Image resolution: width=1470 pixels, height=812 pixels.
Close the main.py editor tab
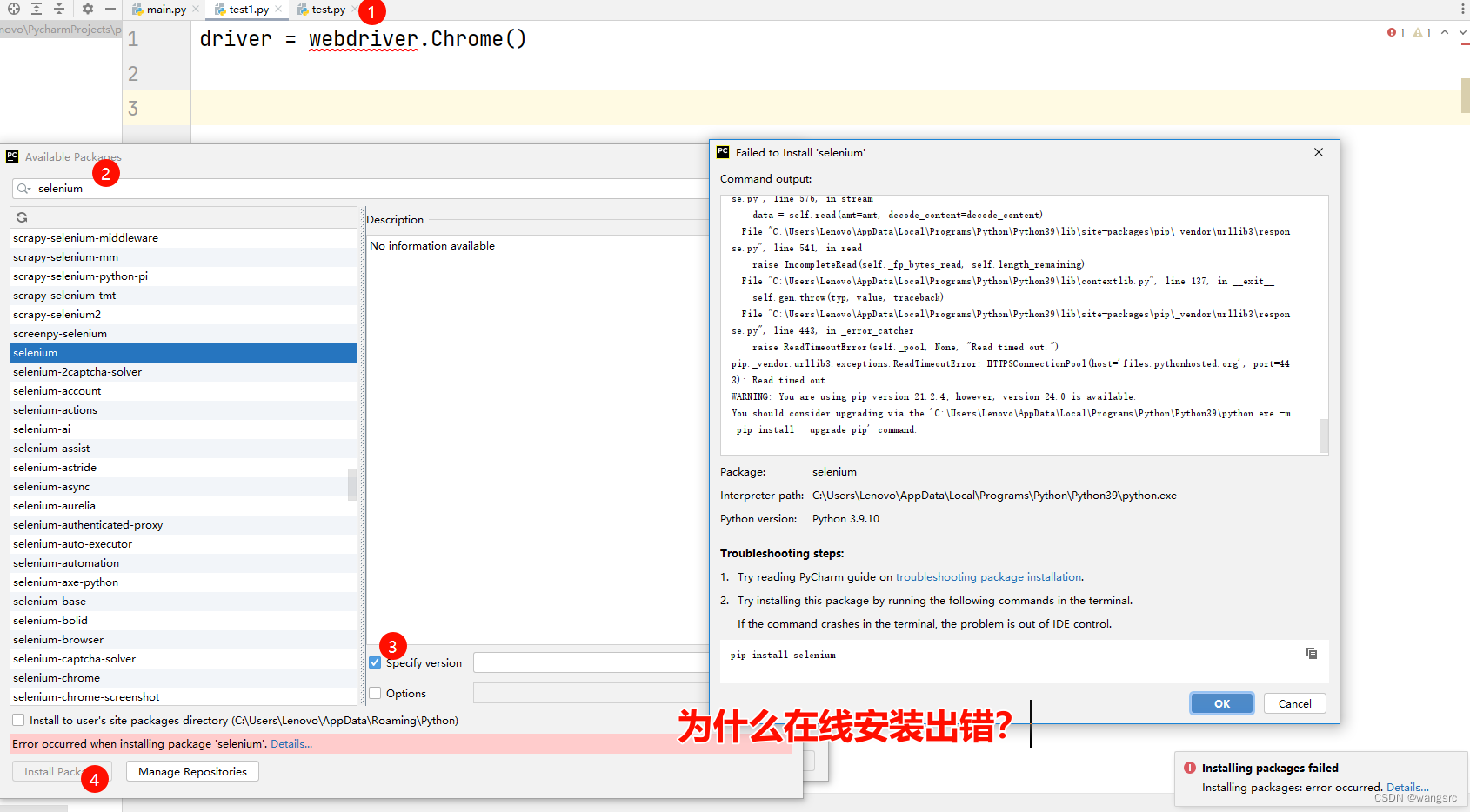click(196, 10)
